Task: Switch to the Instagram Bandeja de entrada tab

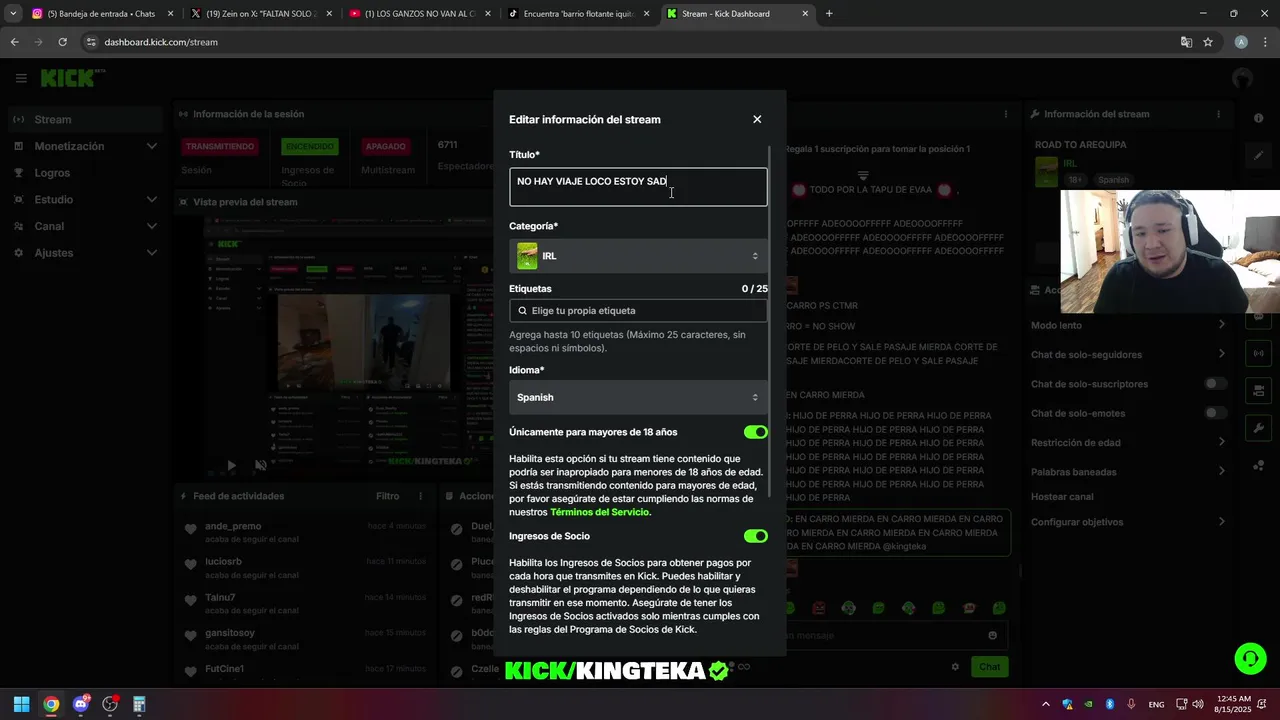Action: (100, 14)
